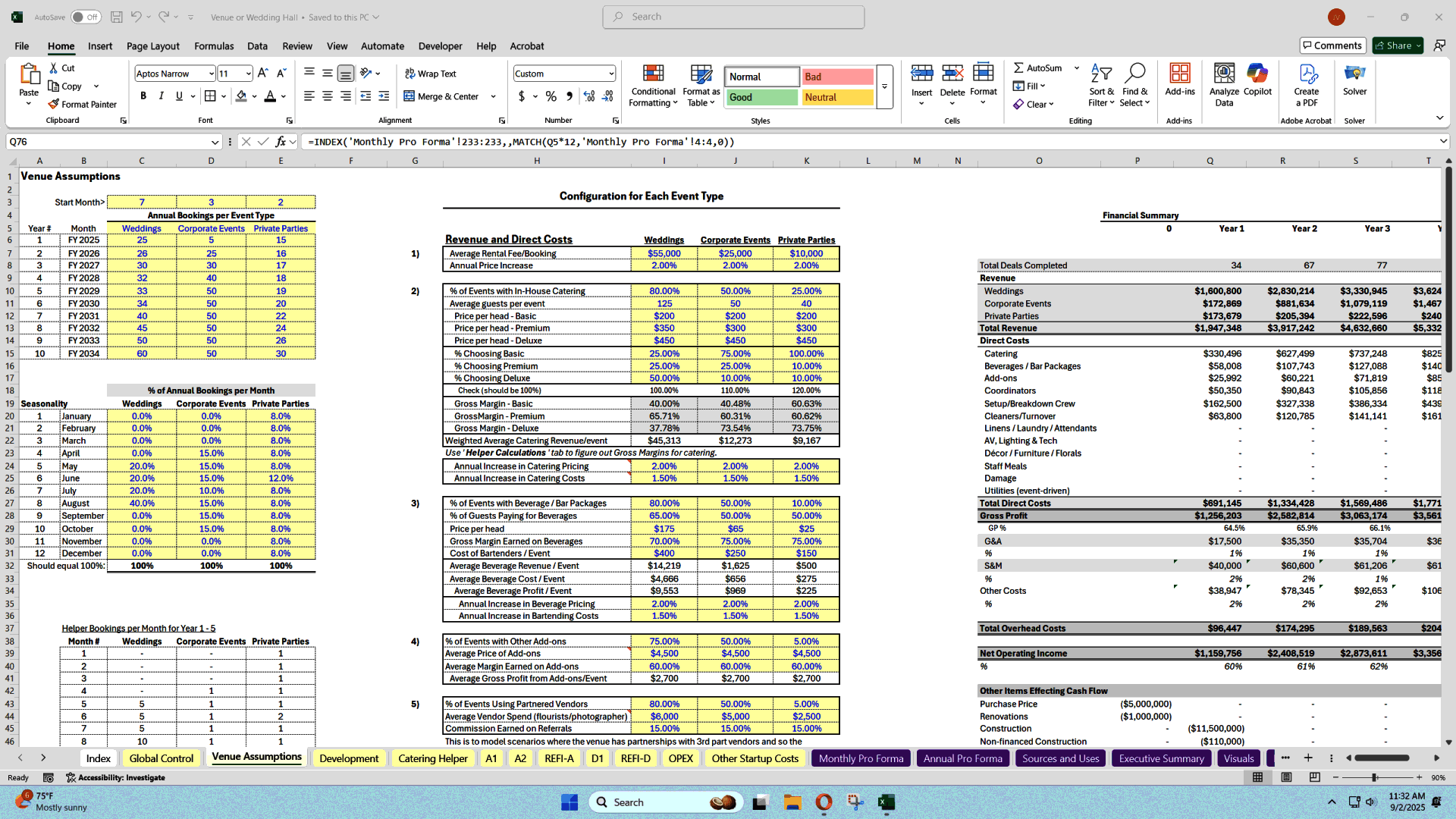Click the Save icon in the title bar
1456x819 pixels.
(116, 17)
